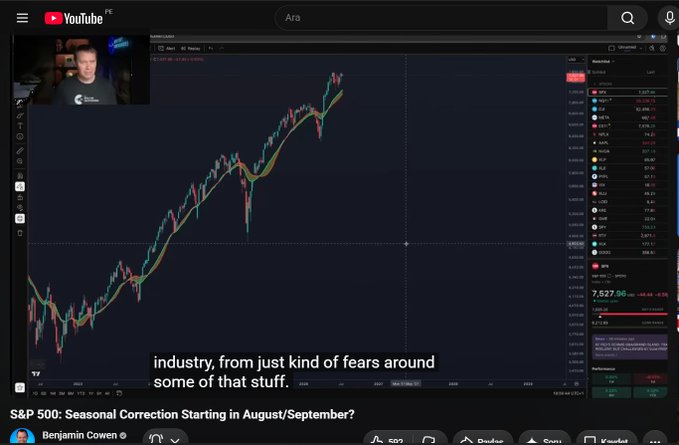Select the META row in the watchlist
The width and height of the screenshot is (679, 445).
pyautogui.click(x=628, y=117)
